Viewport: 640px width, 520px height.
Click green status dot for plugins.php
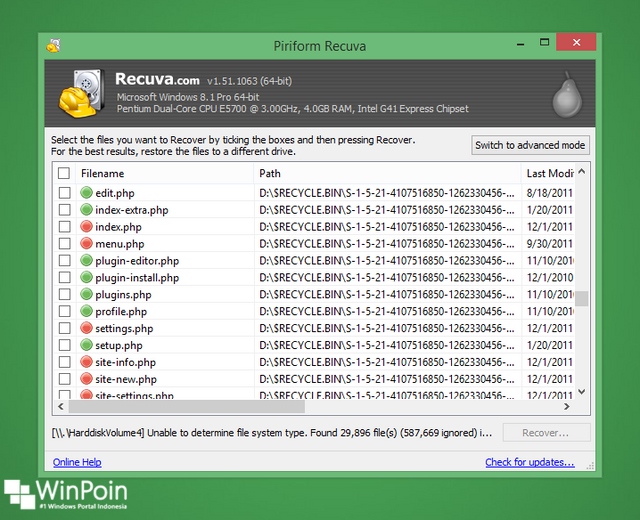pyautogui.click(x=86, y=294)
